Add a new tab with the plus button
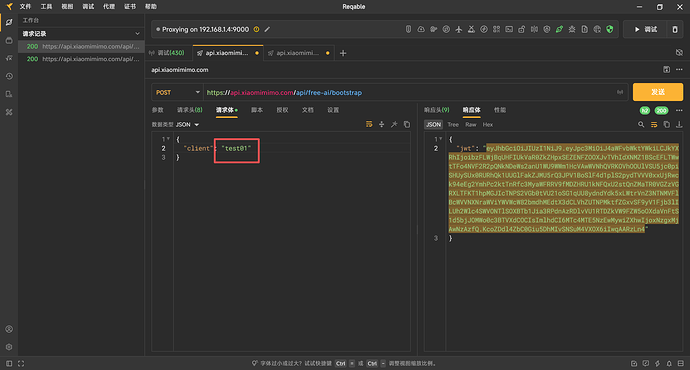690x370 pixels. pos(343,53)
